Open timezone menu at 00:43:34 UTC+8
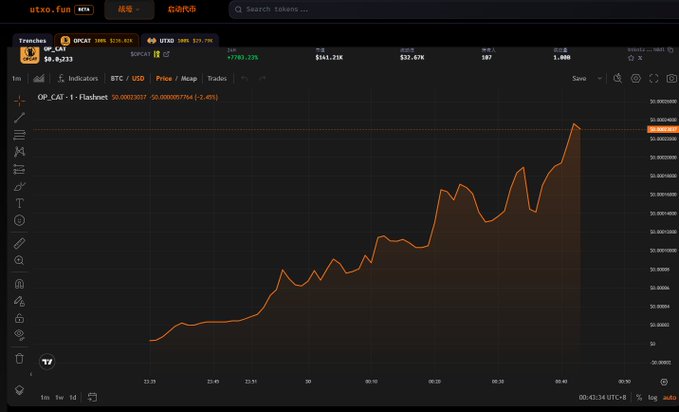Image resolution: width=679 pixels, height=412 pixels. 603,397
